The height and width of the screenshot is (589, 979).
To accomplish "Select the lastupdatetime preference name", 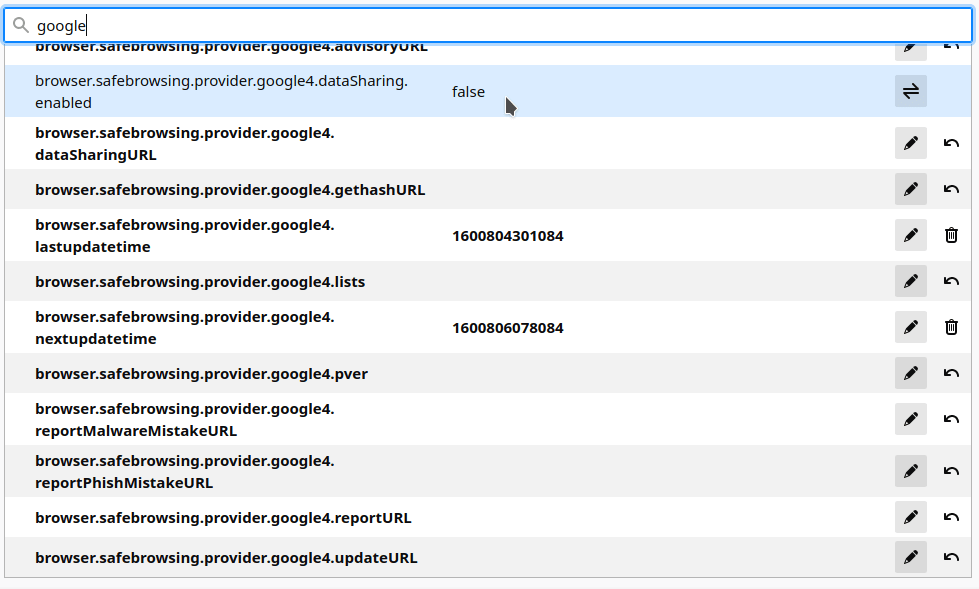I will (185, 235).
